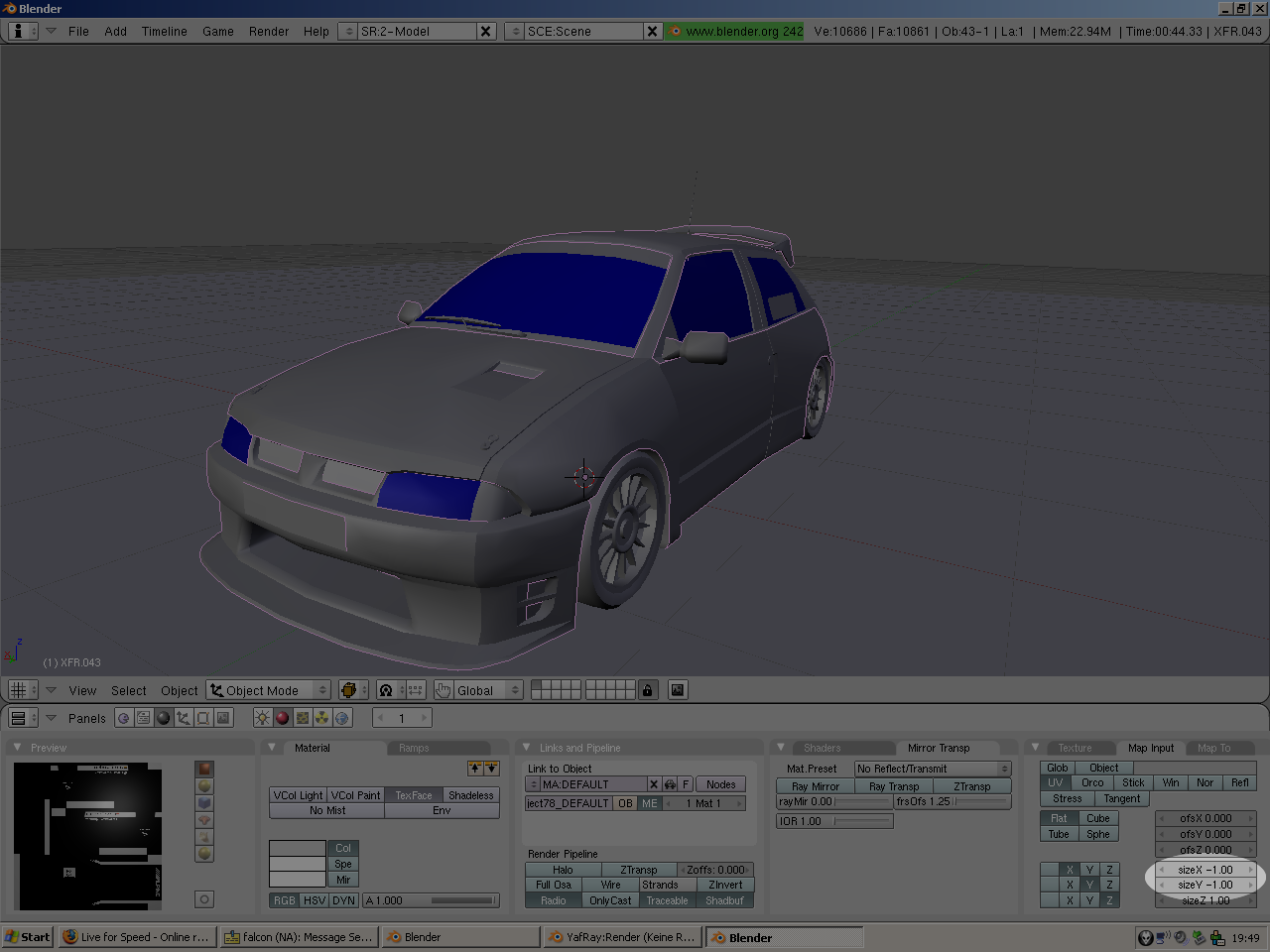Open the Editing context panels icon
1270x952 pixels.
[x=203, y=718]
